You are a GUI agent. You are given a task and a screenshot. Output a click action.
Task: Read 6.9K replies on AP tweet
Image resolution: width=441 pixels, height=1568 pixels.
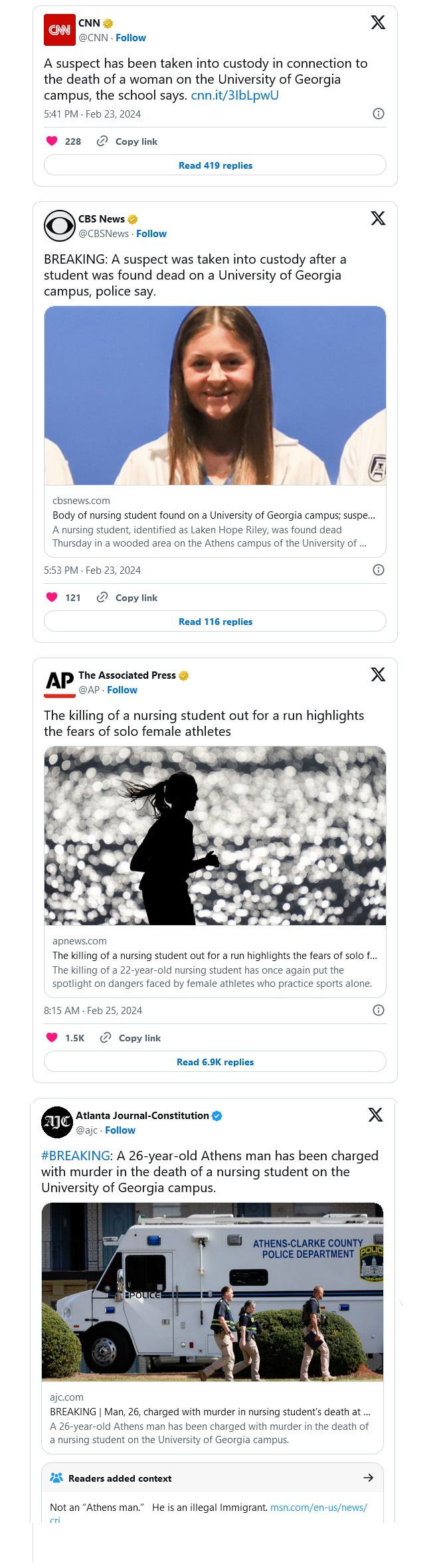pos(215,1062)
